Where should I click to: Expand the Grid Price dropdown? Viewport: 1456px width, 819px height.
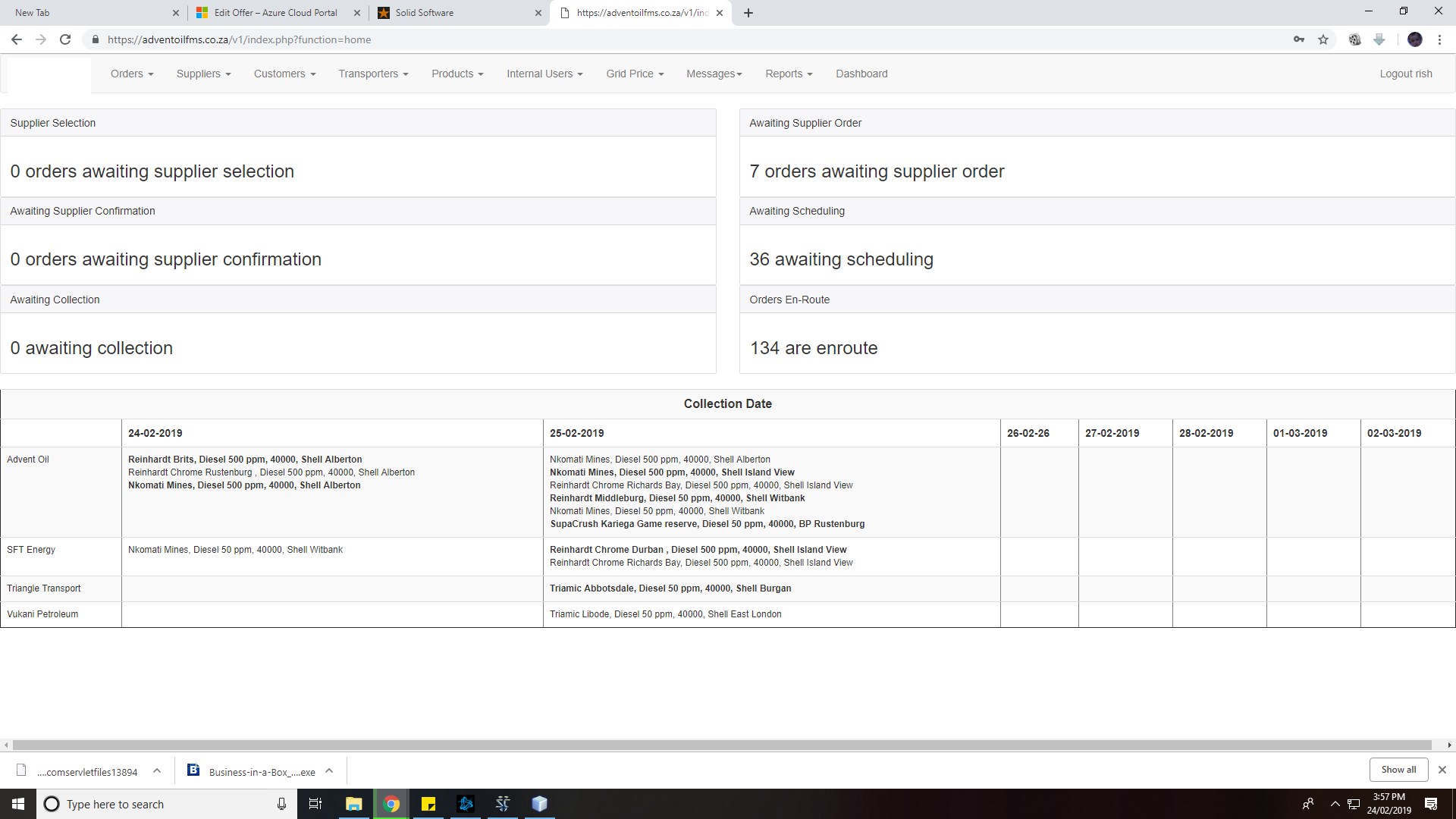click(635, 74)
